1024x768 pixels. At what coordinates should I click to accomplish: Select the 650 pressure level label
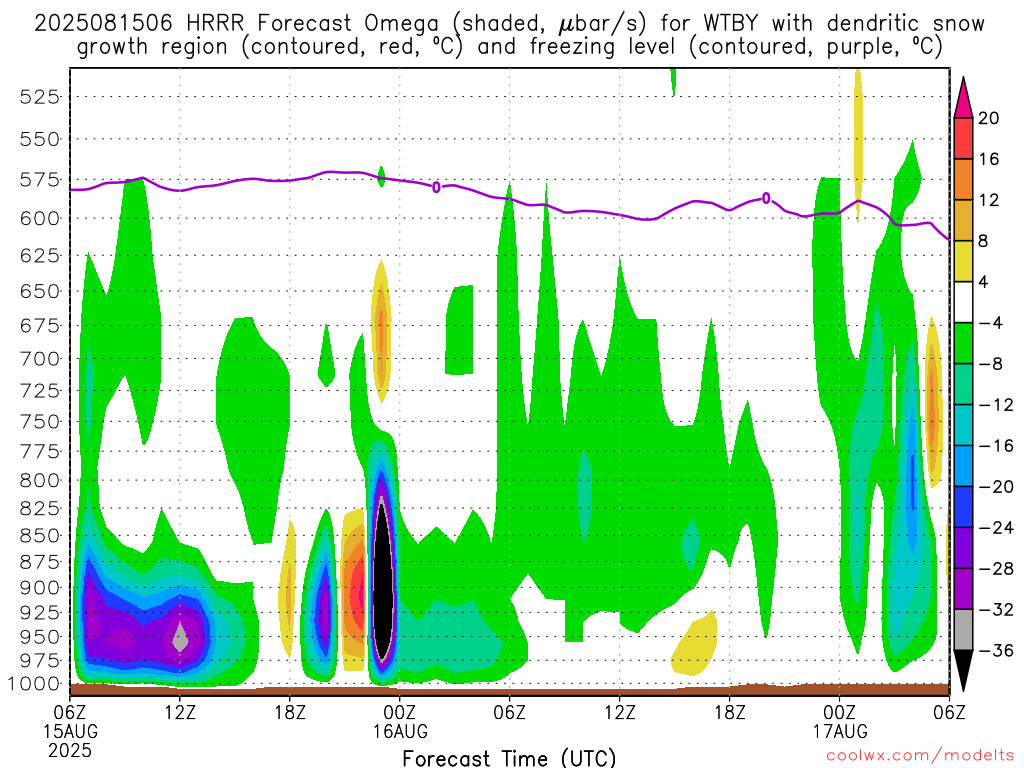click(x=40, y=291)
